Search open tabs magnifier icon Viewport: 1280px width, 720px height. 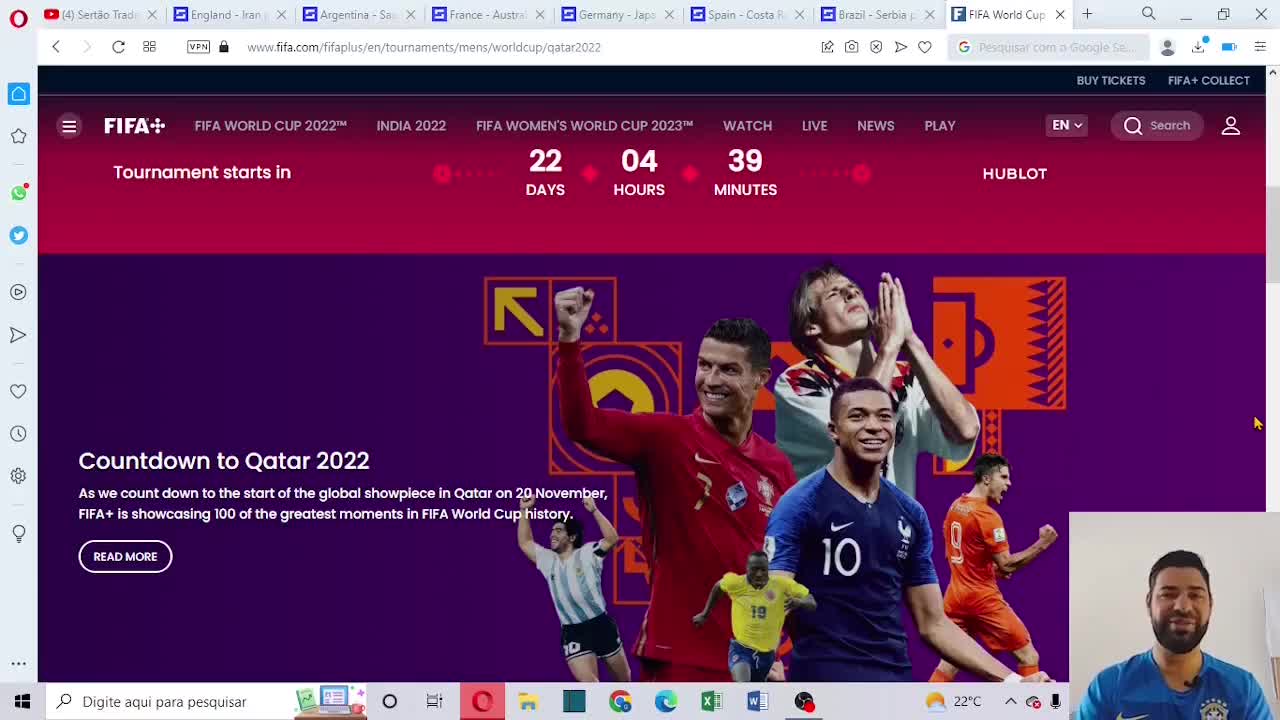tap(1148, 14)
